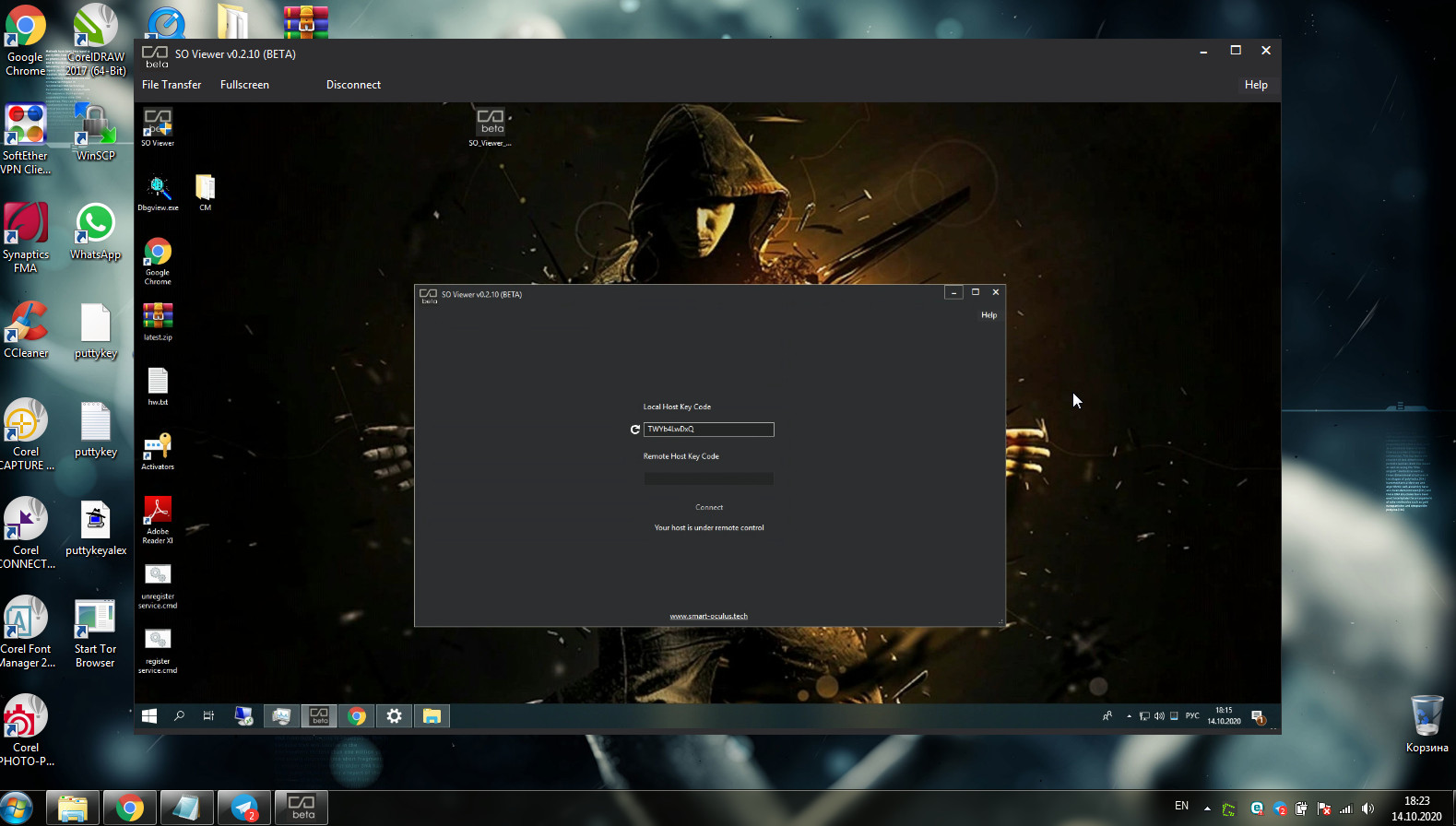The width and height of the screenshot is (1456, 826).
Task: Open Settings gear on remote taskbar
Action: pos(395,716)
